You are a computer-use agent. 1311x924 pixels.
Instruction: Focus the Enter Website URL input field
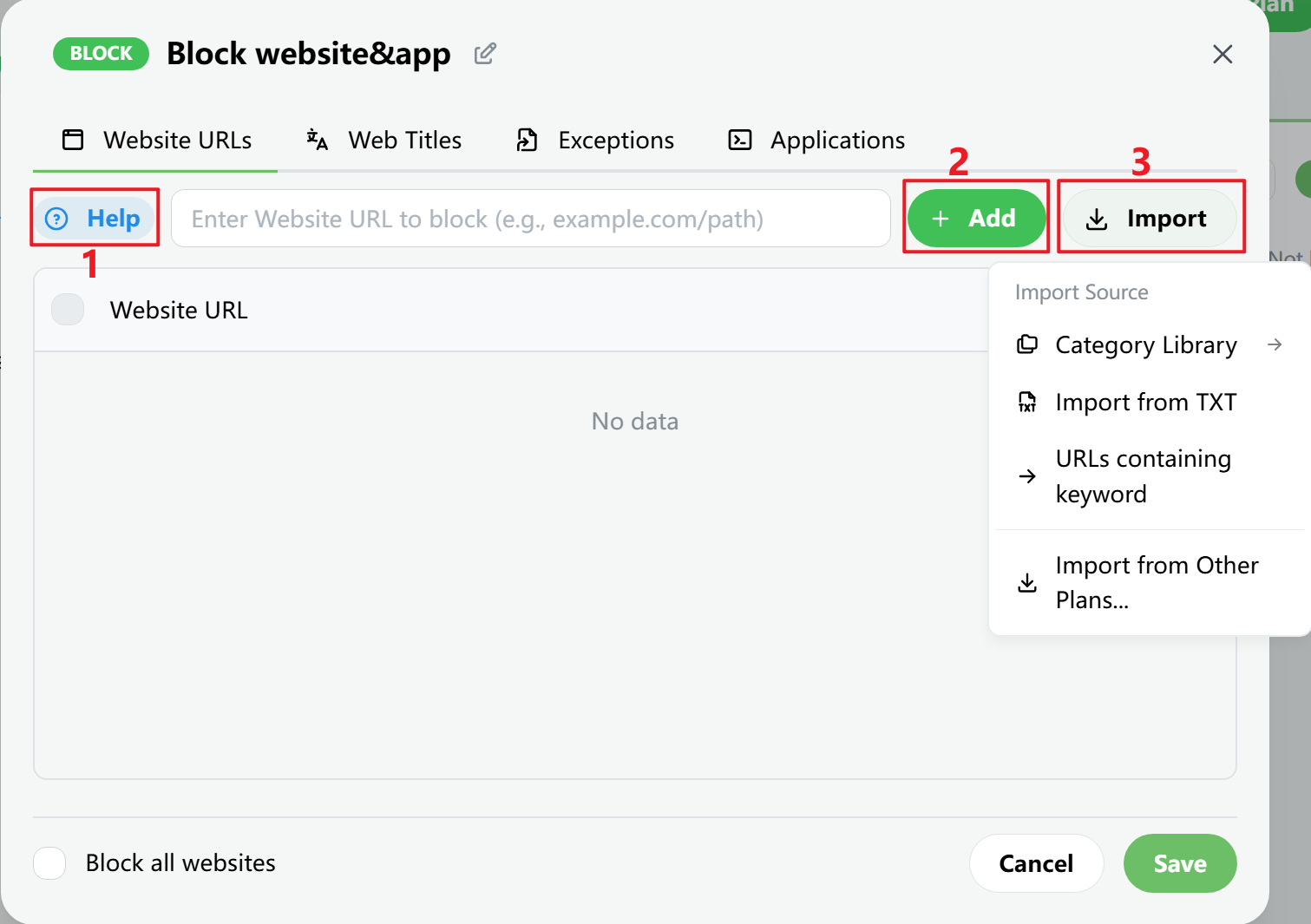(531, 219)
